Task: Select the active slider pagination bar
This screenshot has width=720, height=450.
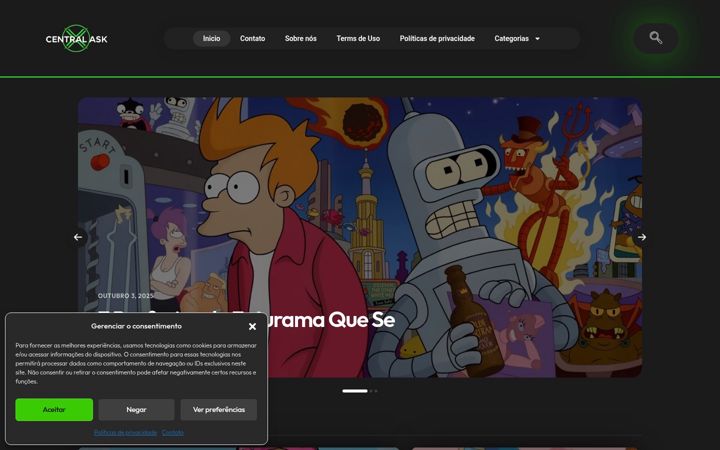Action: pyautogui.click(x=355, y=391)
